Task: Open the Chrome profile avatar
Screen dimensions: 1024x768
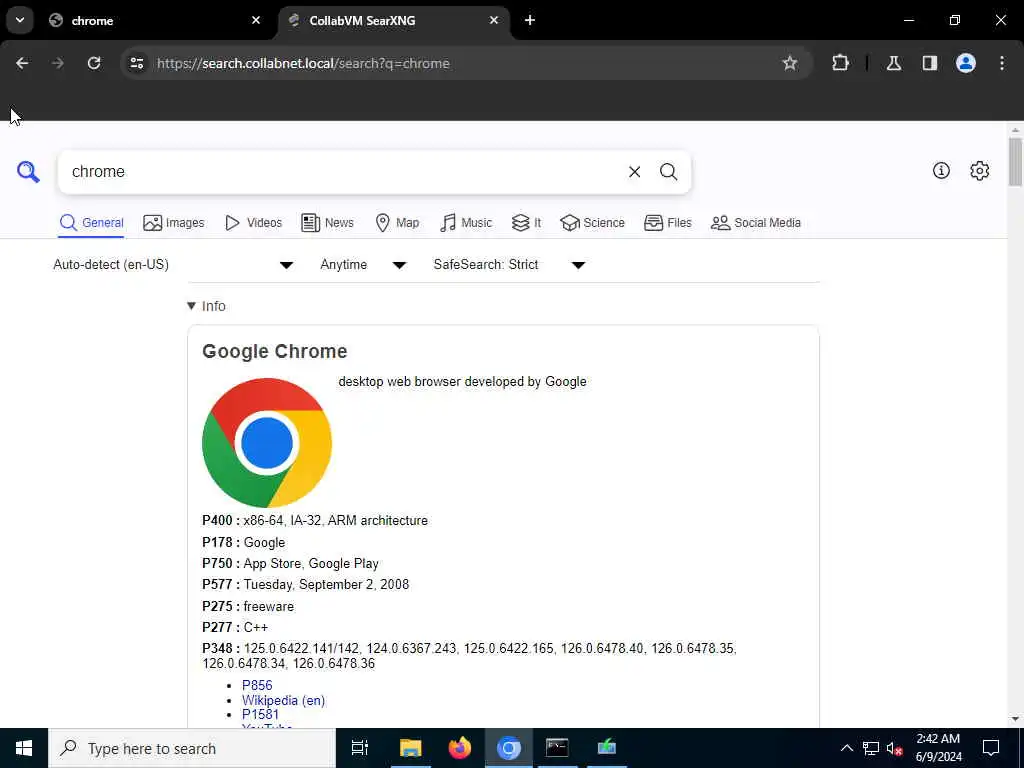Action: [x=965, y=63]
